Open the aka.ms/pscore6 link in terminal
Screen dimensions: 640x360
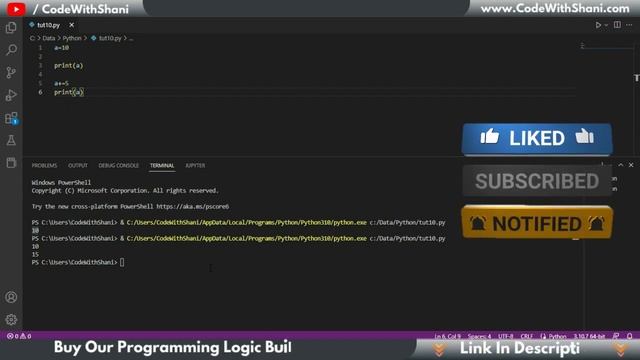click(x=192, y=207)
